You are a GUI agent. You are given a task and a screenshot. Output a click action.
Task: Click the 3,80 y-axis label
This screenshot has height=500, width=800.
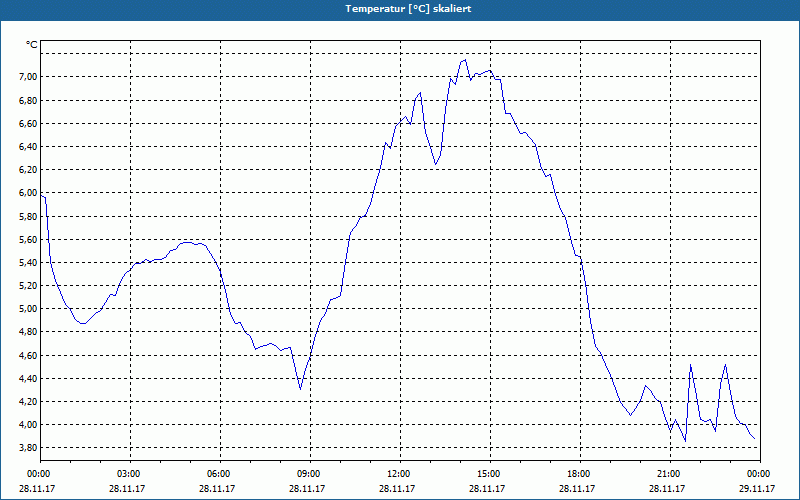[28, 447]
